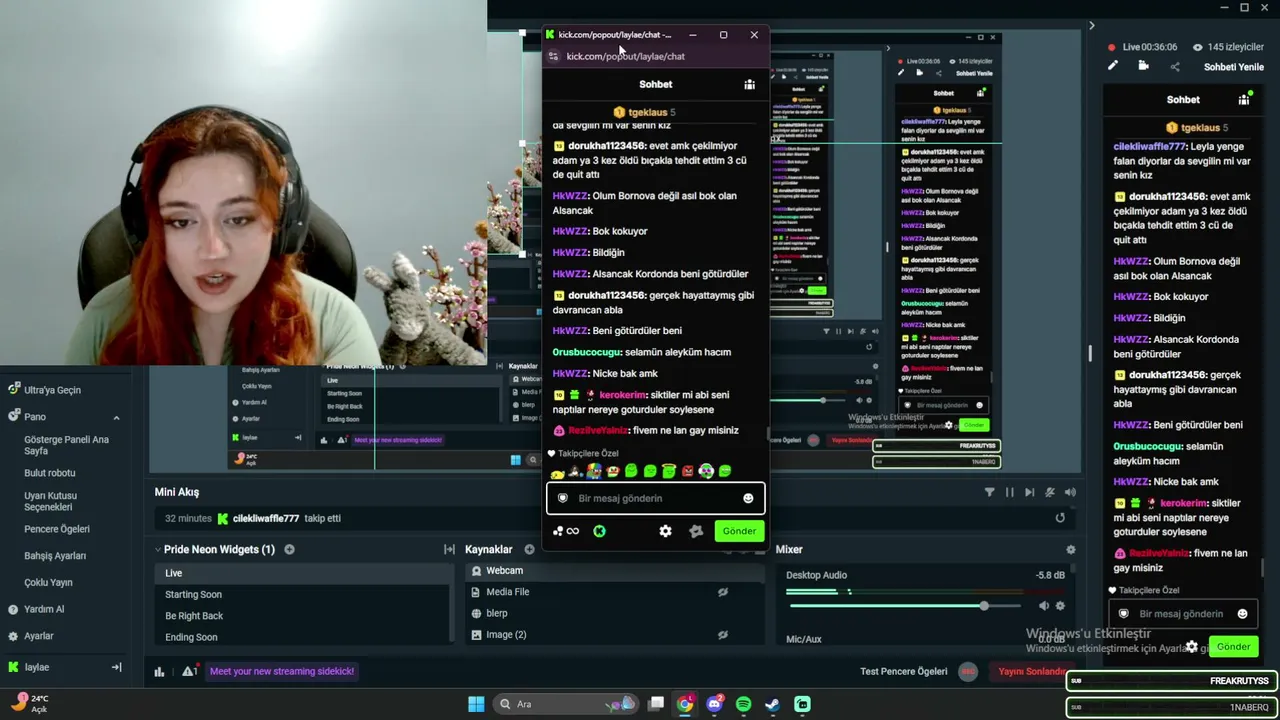Image resolution: width=1280 pixels, height=720 pixels.
Task: Collapse the Pano sidebar section
Action: pyautogui.click(x=116, y=417)
